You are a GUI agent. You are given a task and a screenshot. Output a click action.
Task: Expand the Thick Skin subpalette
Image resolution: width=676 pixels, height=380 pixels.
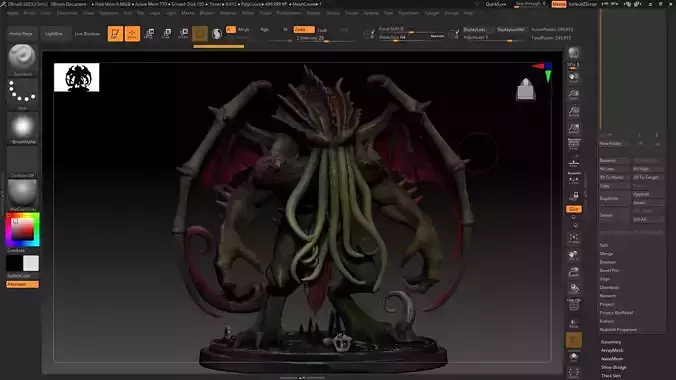coord(611,376)
